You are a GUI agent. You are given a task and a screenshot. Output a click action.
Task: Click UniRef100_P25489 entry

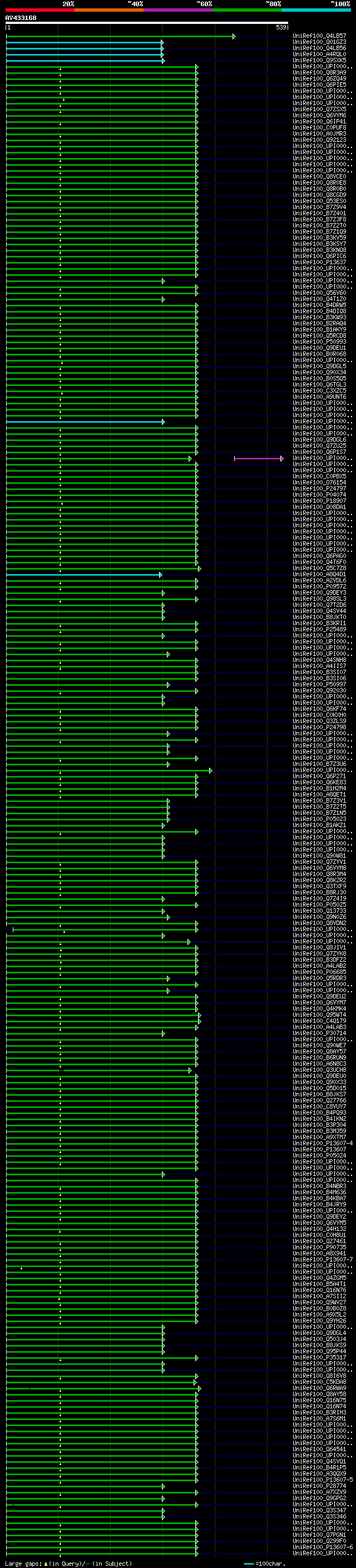(x=319, y=630)
